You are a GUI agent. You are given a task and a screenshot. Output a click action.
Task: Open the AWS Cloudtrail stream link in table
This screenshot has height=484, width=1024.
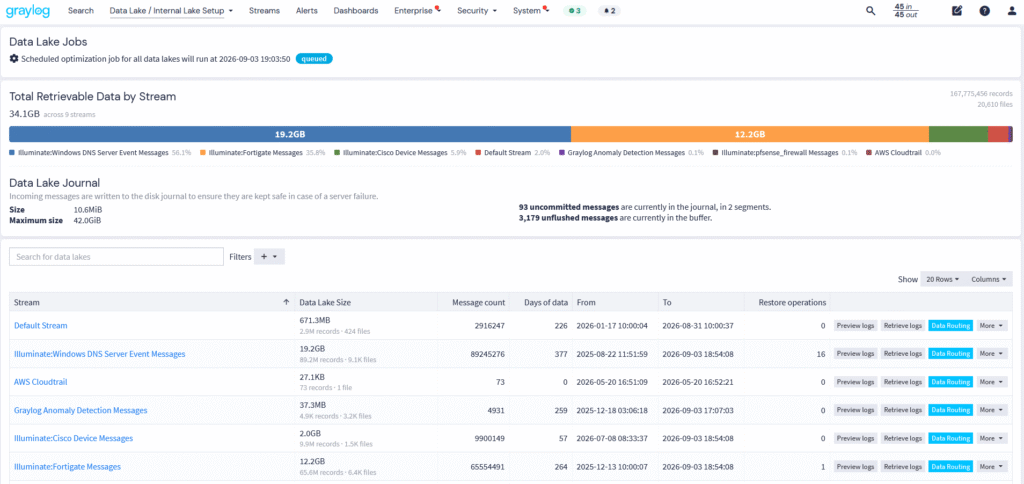coord(40,382)
